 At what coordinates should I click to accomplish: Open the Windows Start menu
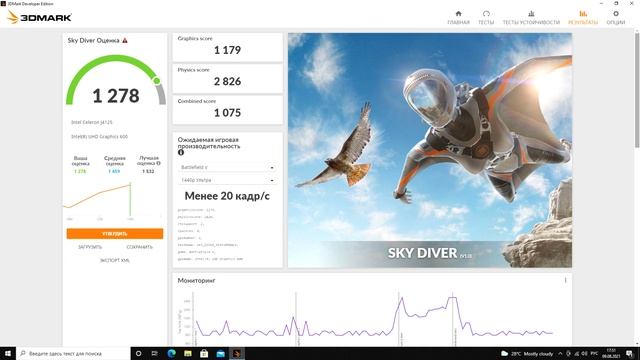tap(8, 353)
